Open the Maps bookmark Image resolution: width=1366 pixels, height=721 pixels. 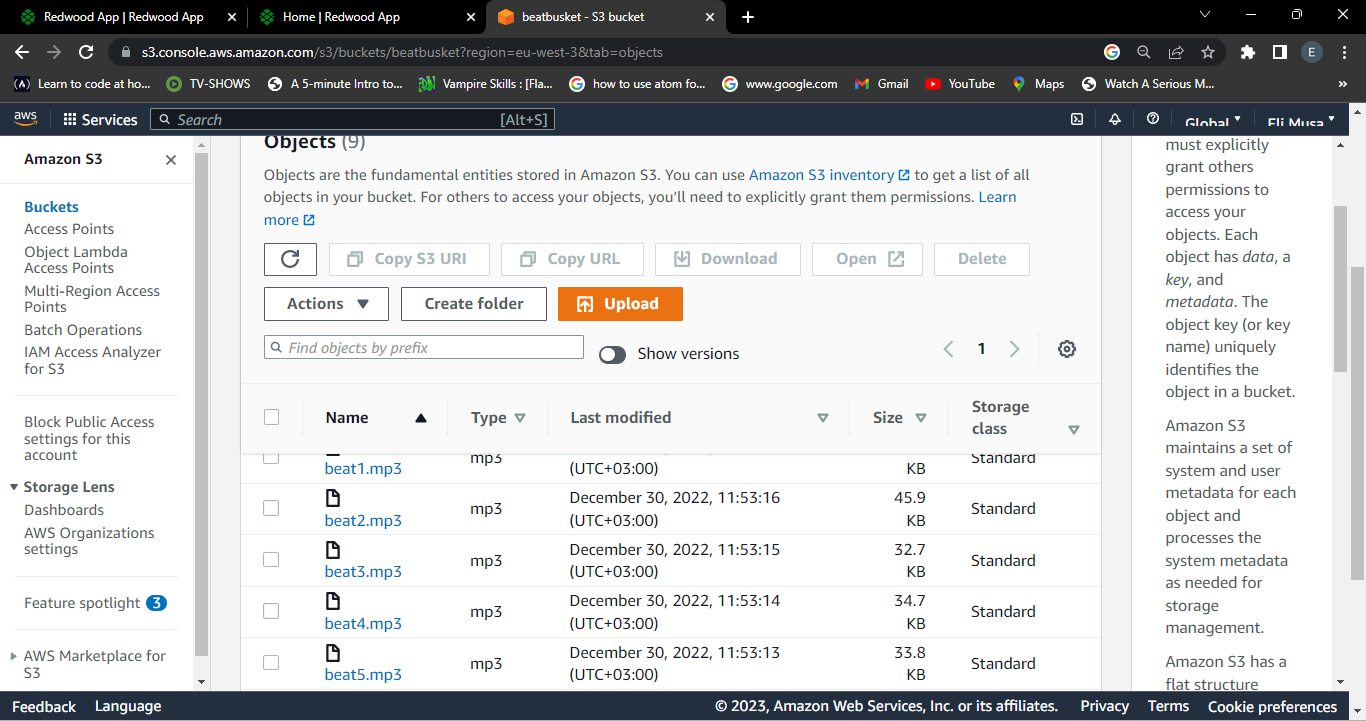pos(1038,84)
